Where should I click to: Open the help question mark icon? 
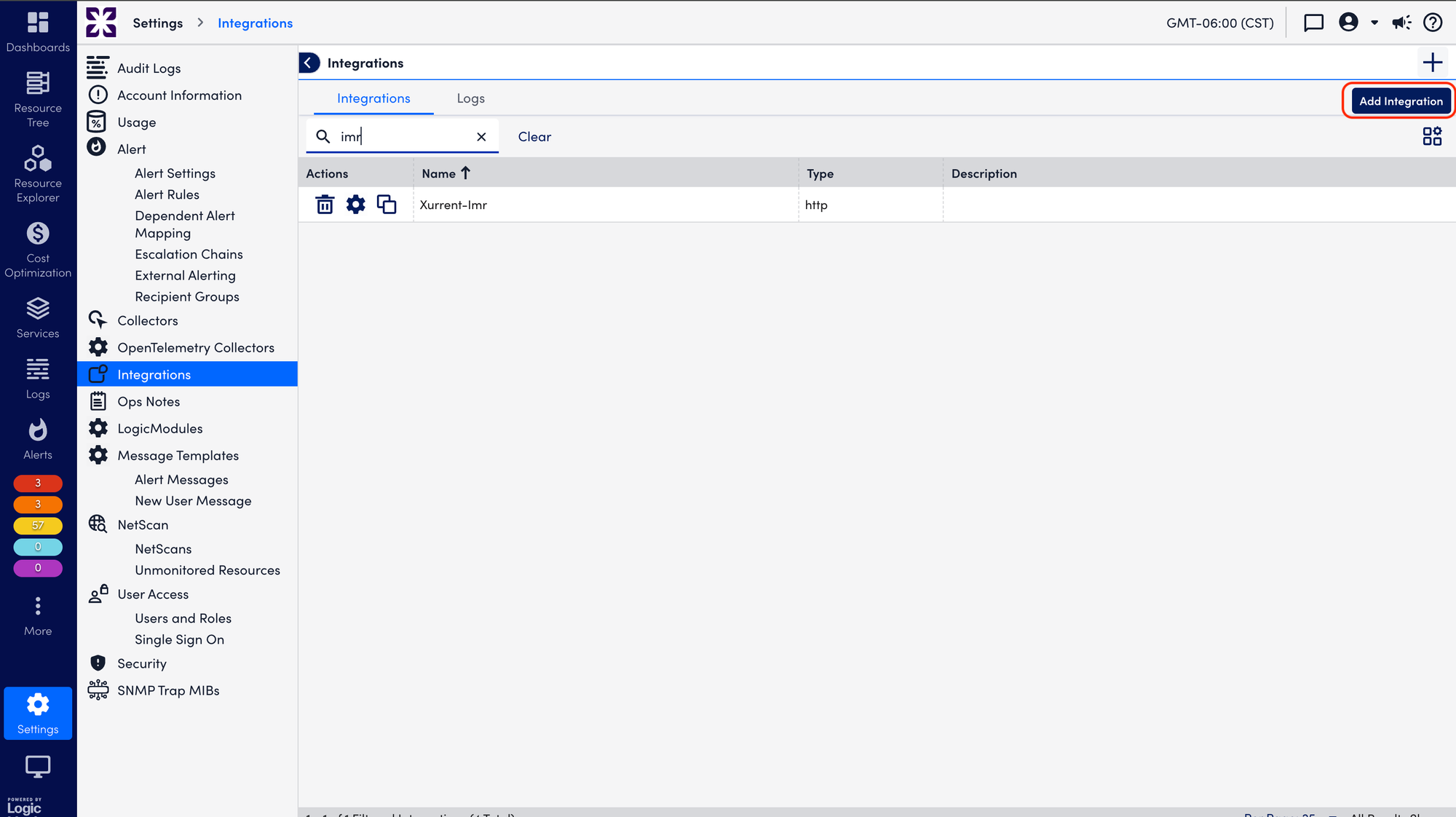pos(1432,23)
